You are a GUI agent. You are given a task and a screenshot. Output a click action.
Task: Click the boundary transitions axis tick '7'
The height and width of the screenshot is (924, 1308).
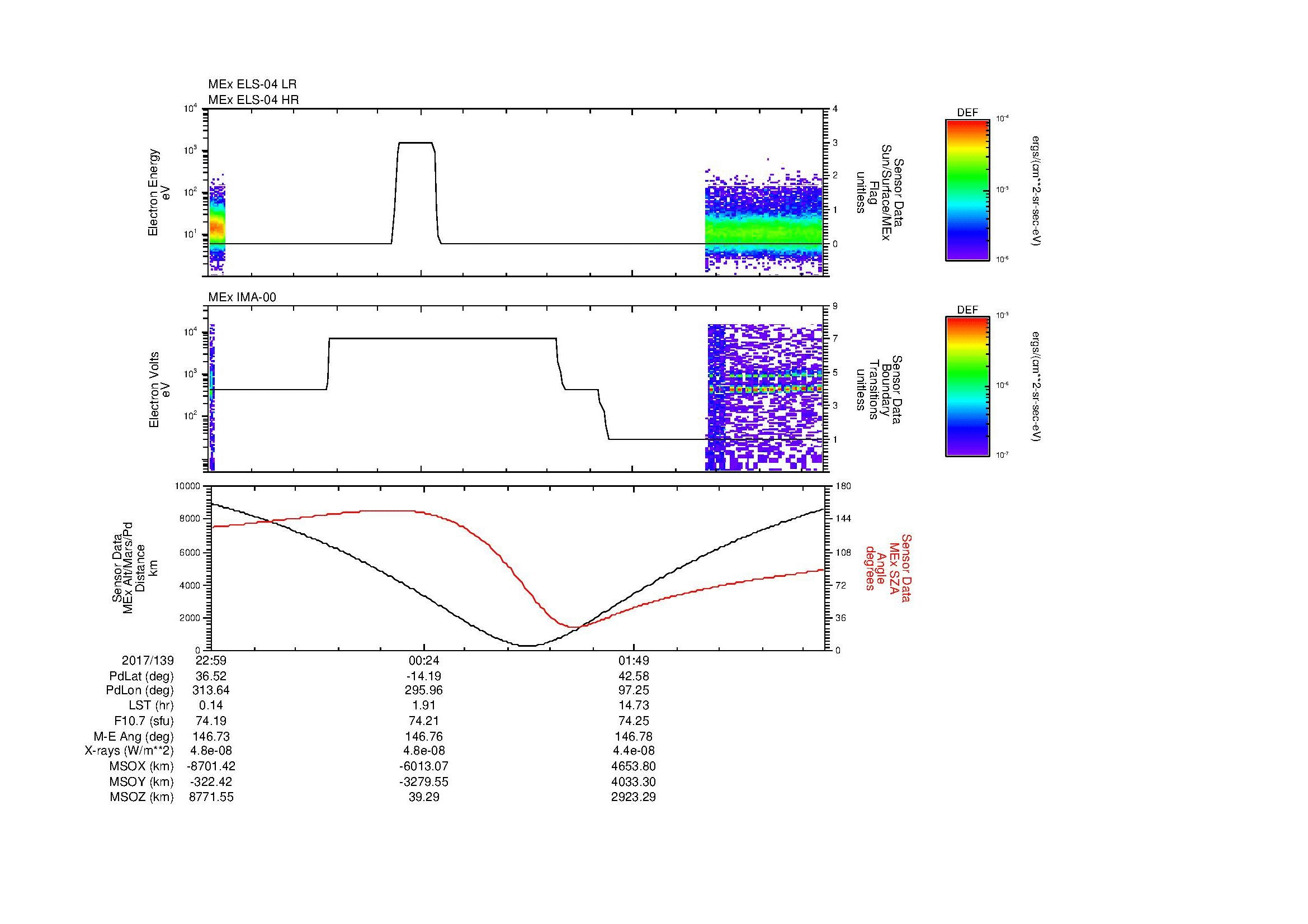point(835,339)
